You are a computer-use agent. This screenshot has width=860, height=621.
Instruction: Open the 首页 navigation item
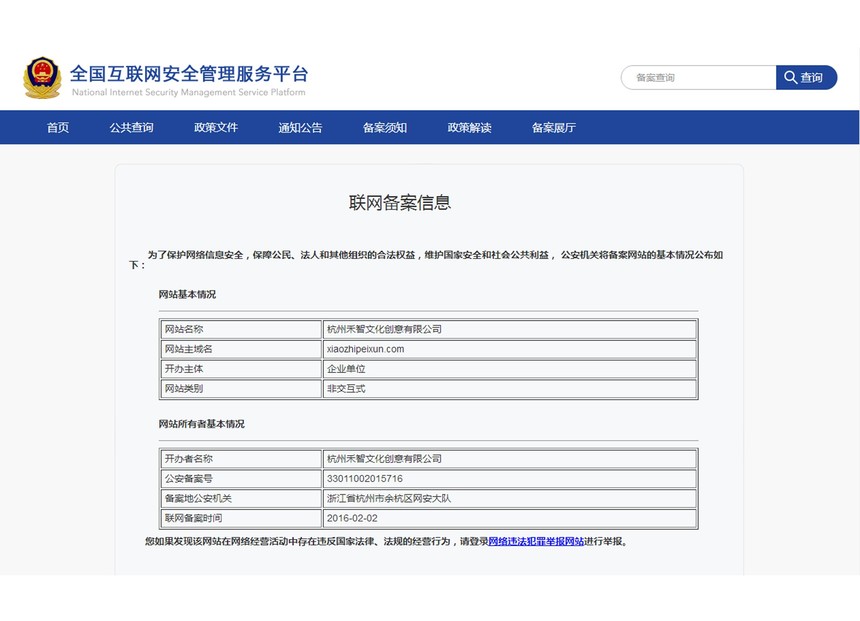click(x=58, y=127)
